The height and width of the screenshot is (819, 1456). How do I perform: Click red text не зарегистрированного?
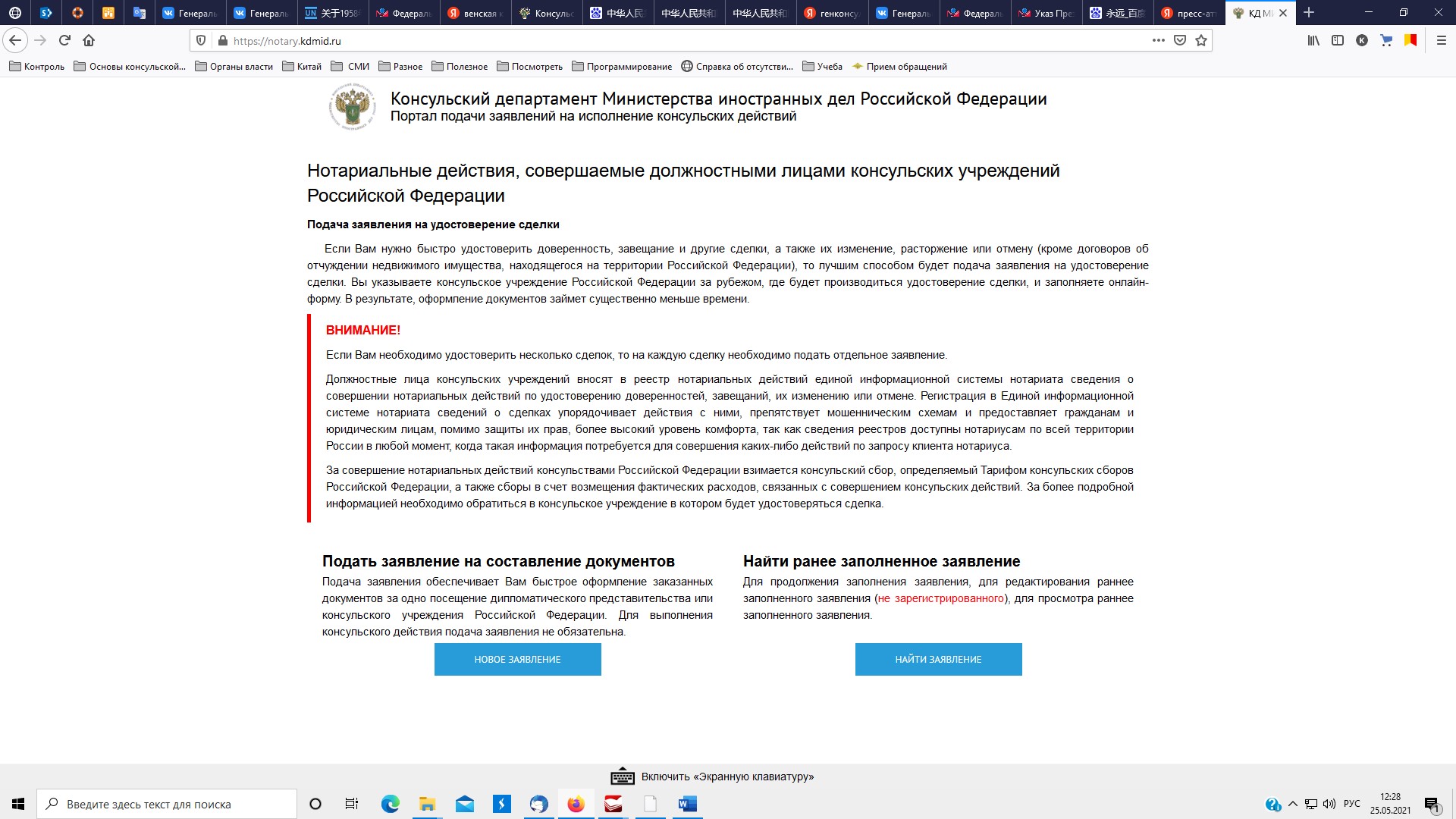pos(941,598)
